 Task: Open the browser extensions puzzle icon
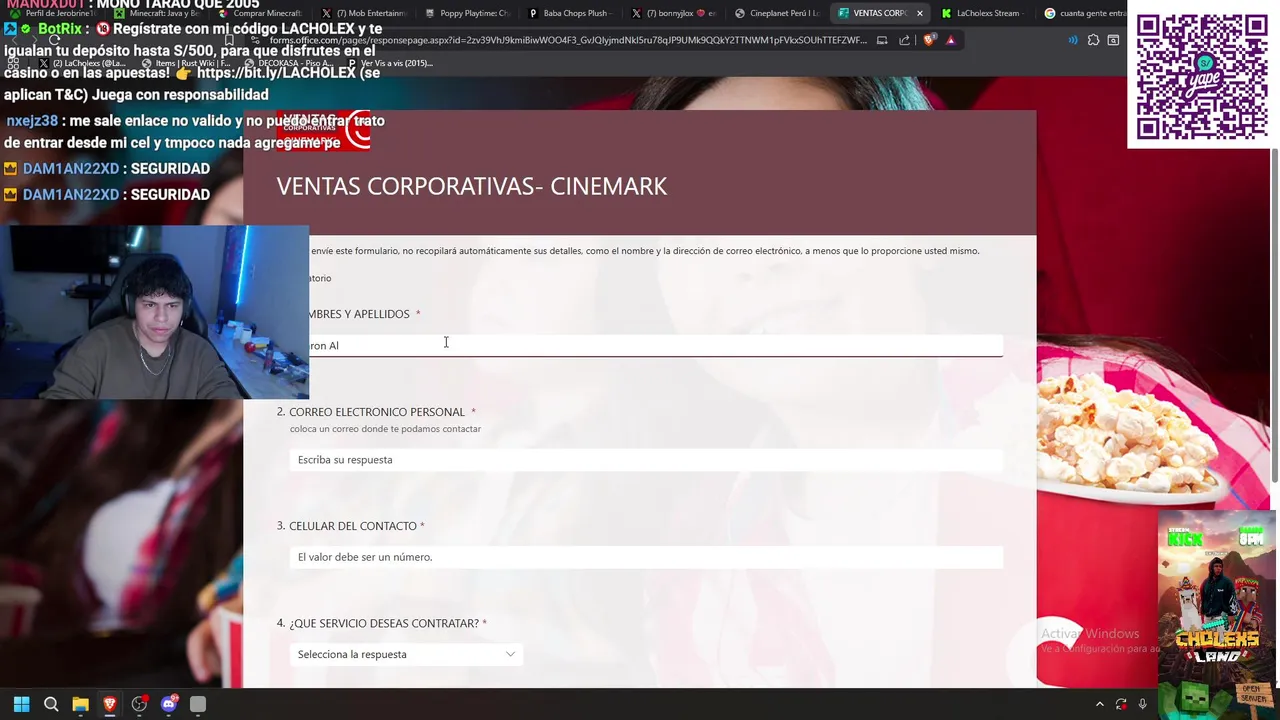[x=1093, y=40]
